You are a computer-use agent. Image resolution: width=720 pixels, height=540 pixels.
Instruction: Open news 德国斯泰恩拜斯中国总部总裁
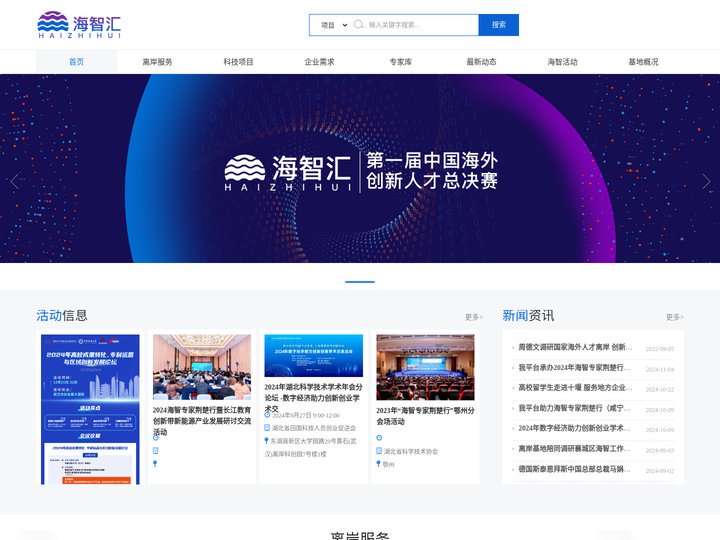point(574,469)
